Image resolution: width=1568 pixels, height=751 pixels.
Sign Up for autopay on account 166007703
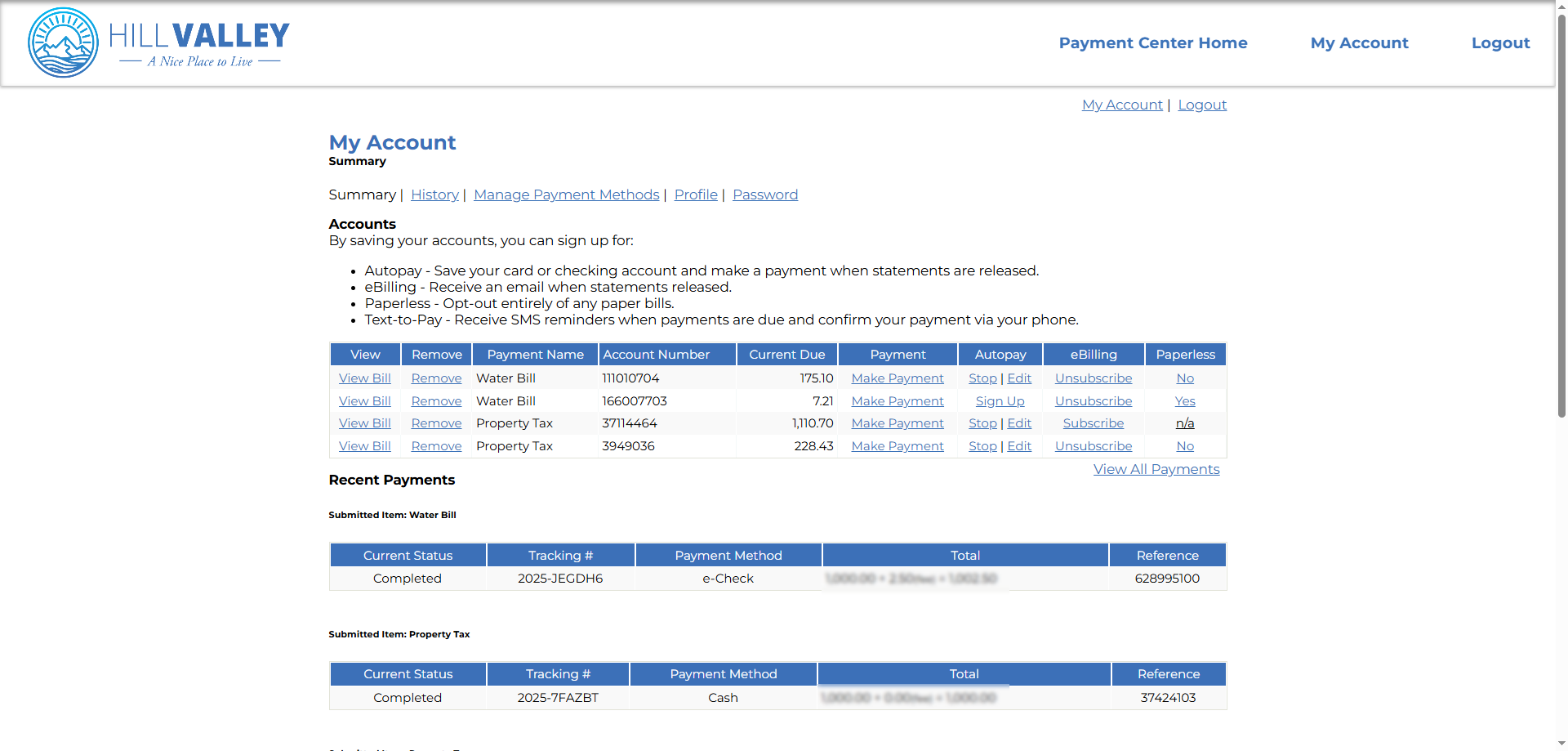1000,401
